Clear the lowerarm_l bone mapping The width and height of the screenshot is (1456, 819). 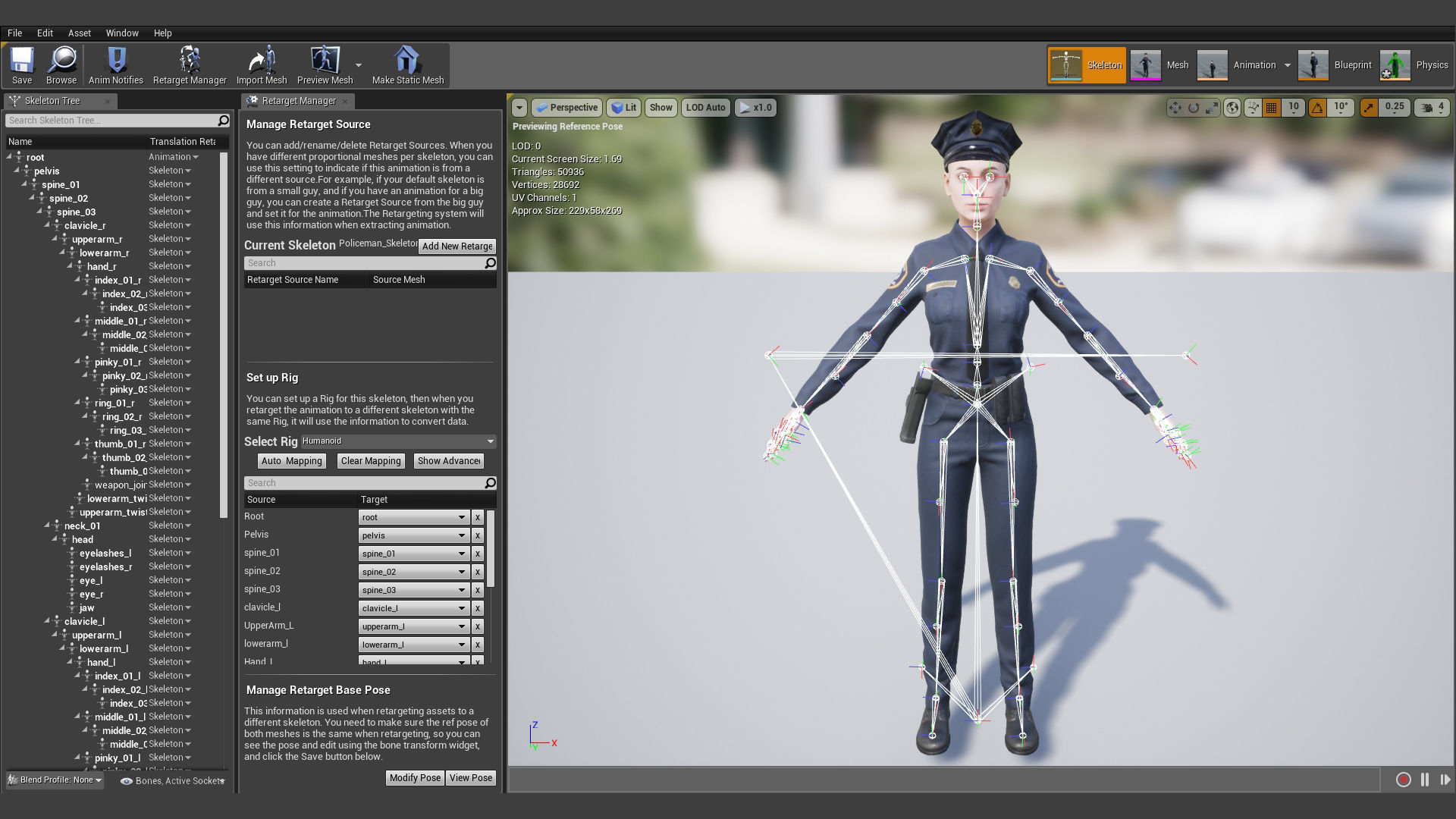pos(478,645)
